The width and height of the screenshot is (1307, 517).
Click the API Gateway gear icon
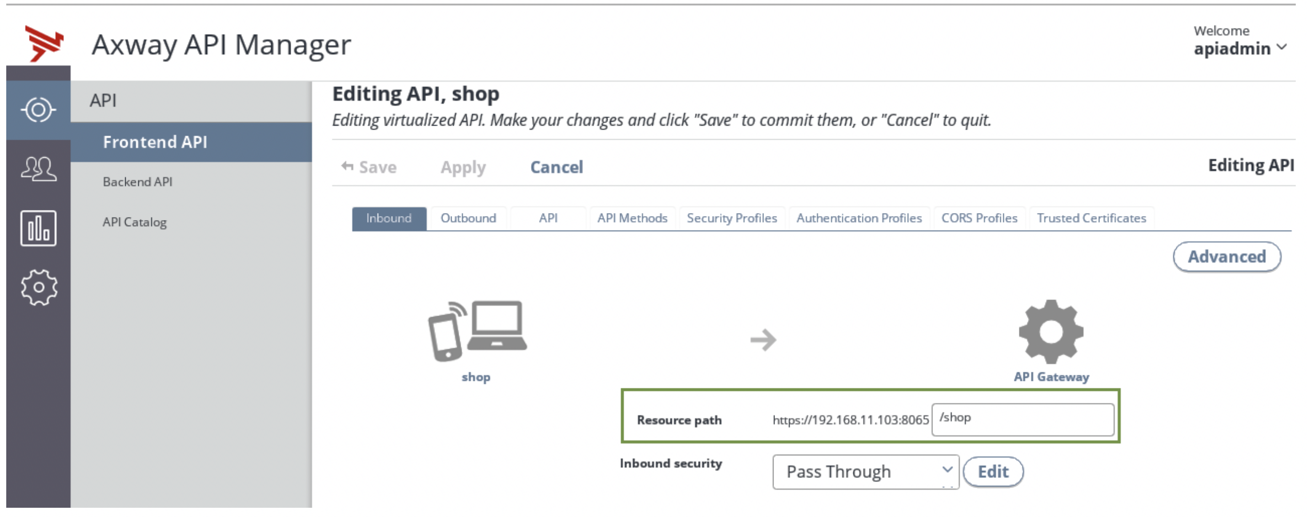click(x=1050, y=331)
